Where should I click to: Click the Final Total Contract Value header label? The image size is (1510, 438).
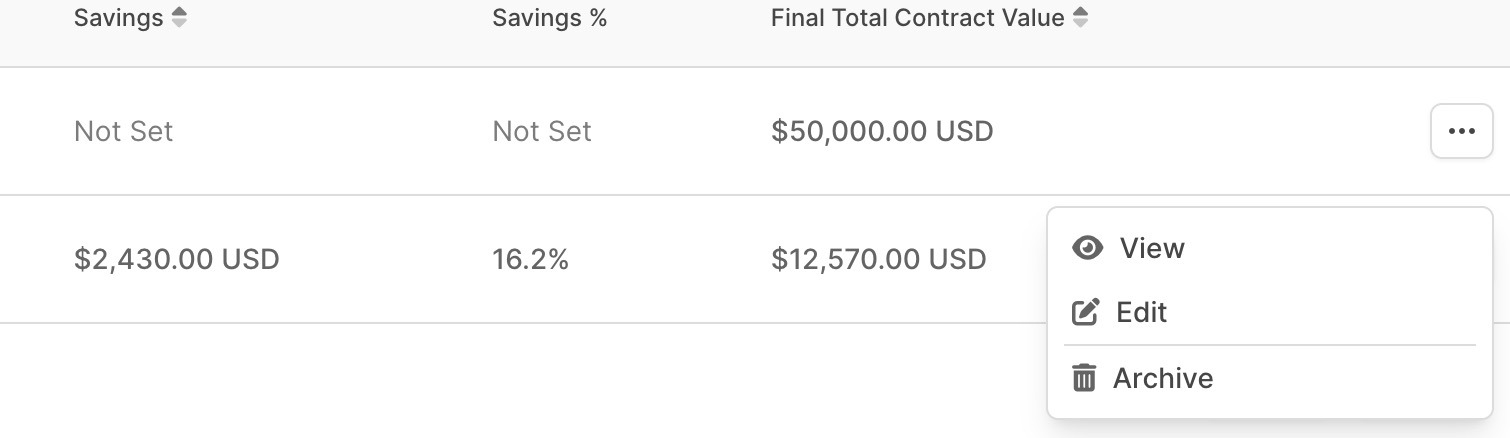pos(917,18)
